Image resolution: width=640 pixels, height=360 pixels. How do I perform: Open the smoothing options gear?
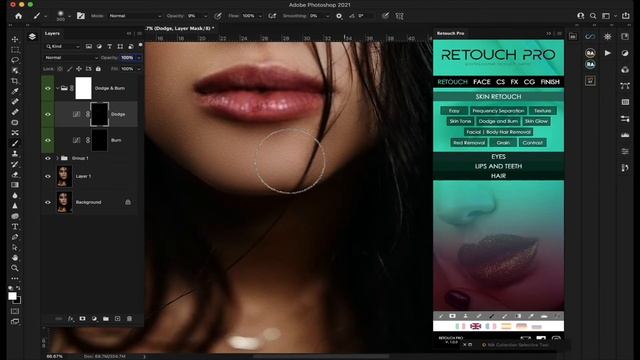point(339,16)
